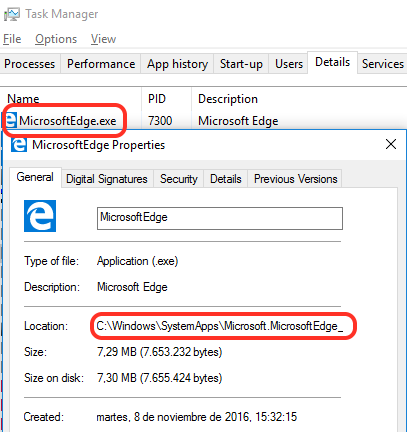The width and height of the screenshot is (407, 432).
Task: Close the MicrosoftEdge Properties dialog
Action: pyautogui.click(x=391, y=144)
